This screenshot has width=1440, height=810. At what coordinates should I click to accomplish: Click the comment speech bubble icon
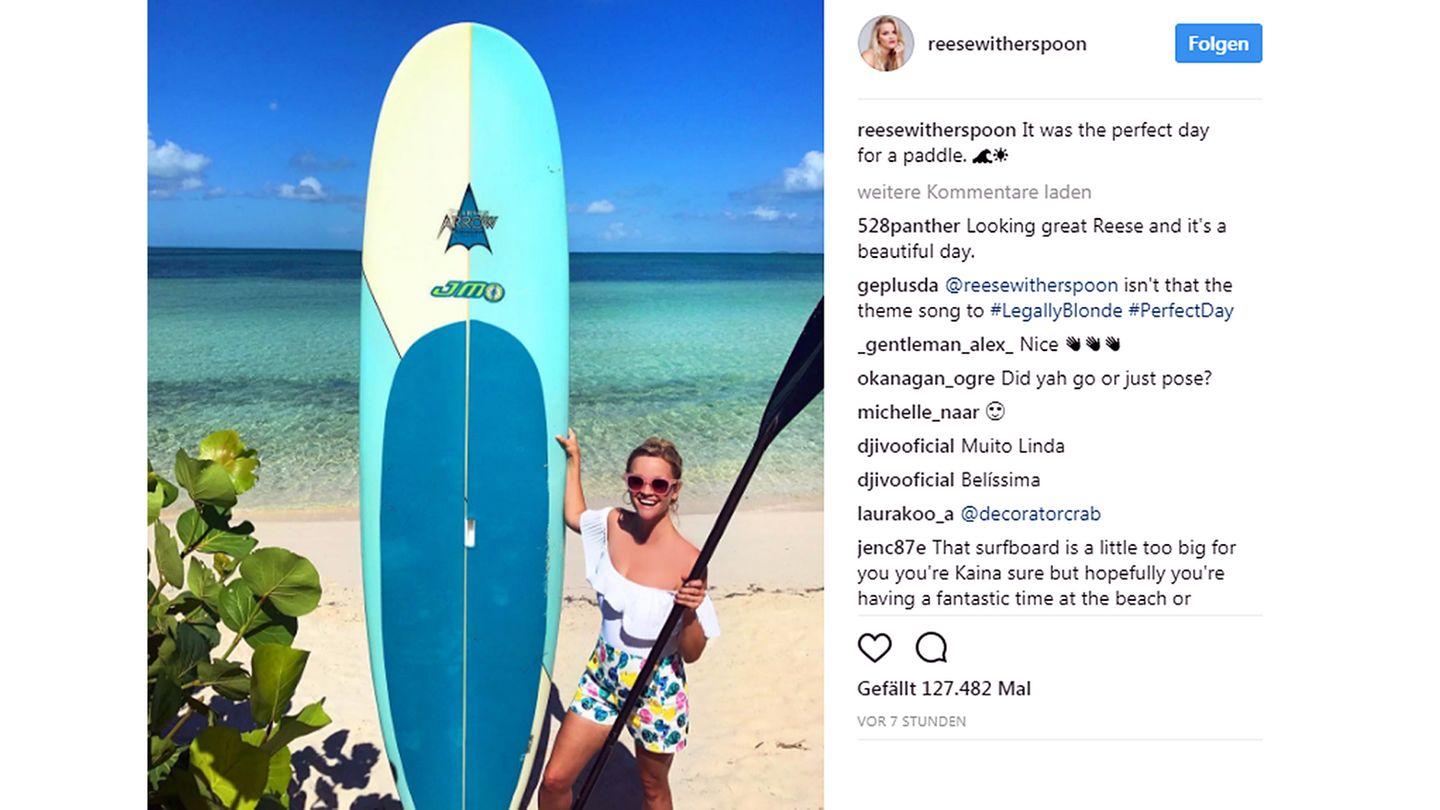(931, 648)
